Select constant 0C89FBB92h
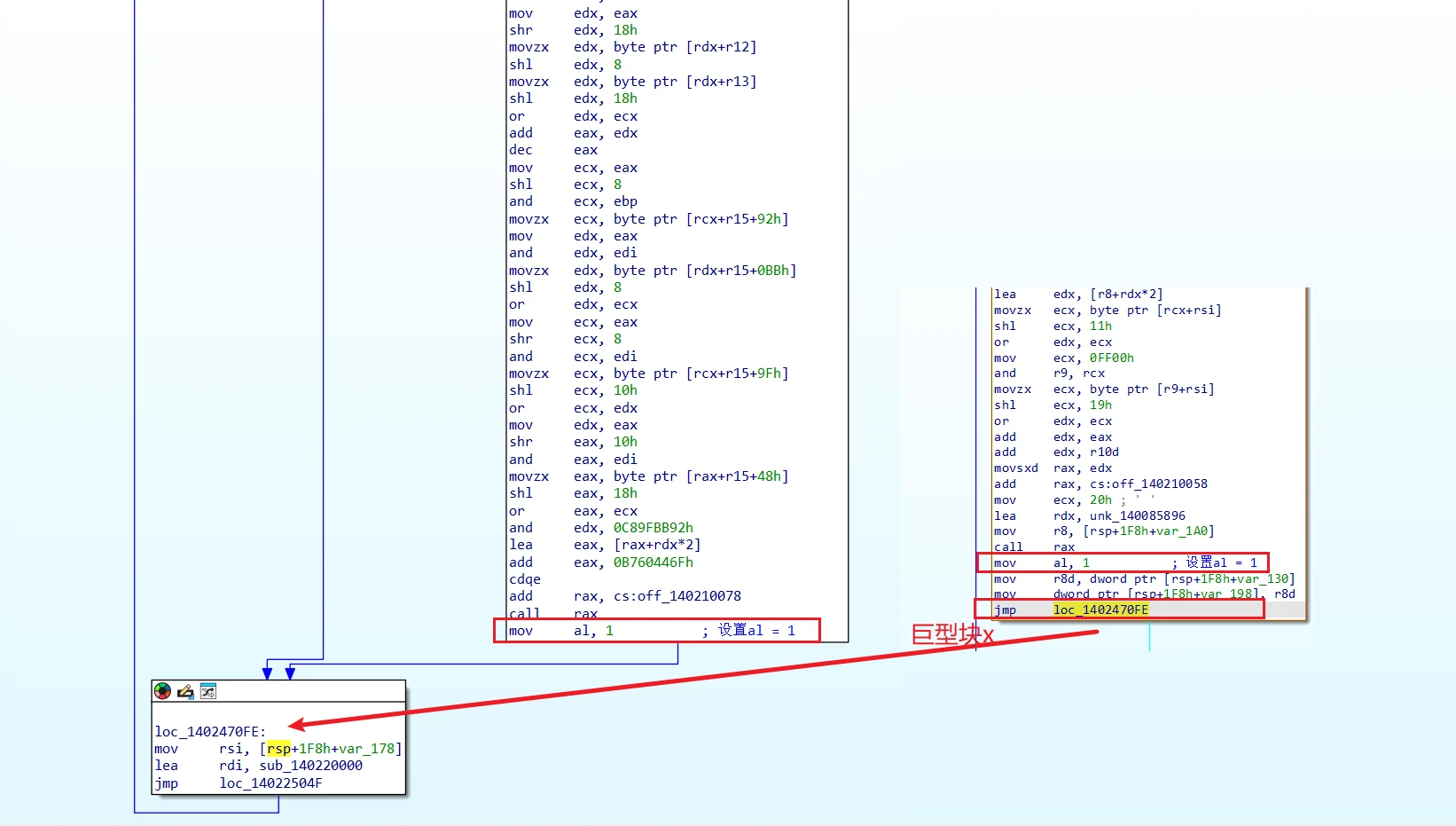Image resolution: width=1456 pixels, height=826 pixels. point(654,528)
